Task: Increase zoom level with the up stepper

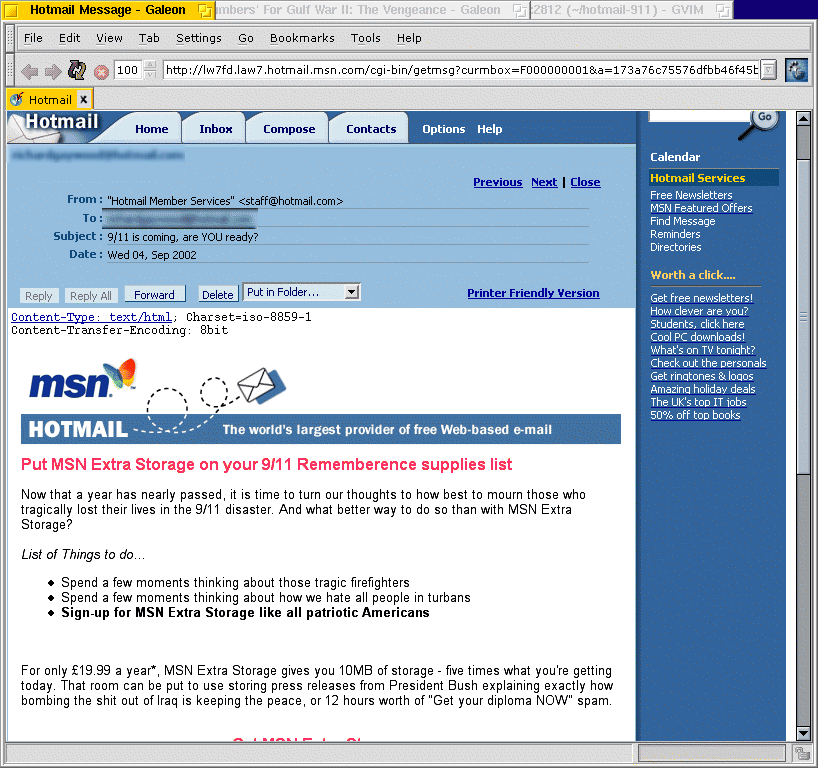Action: coord(150,65)
